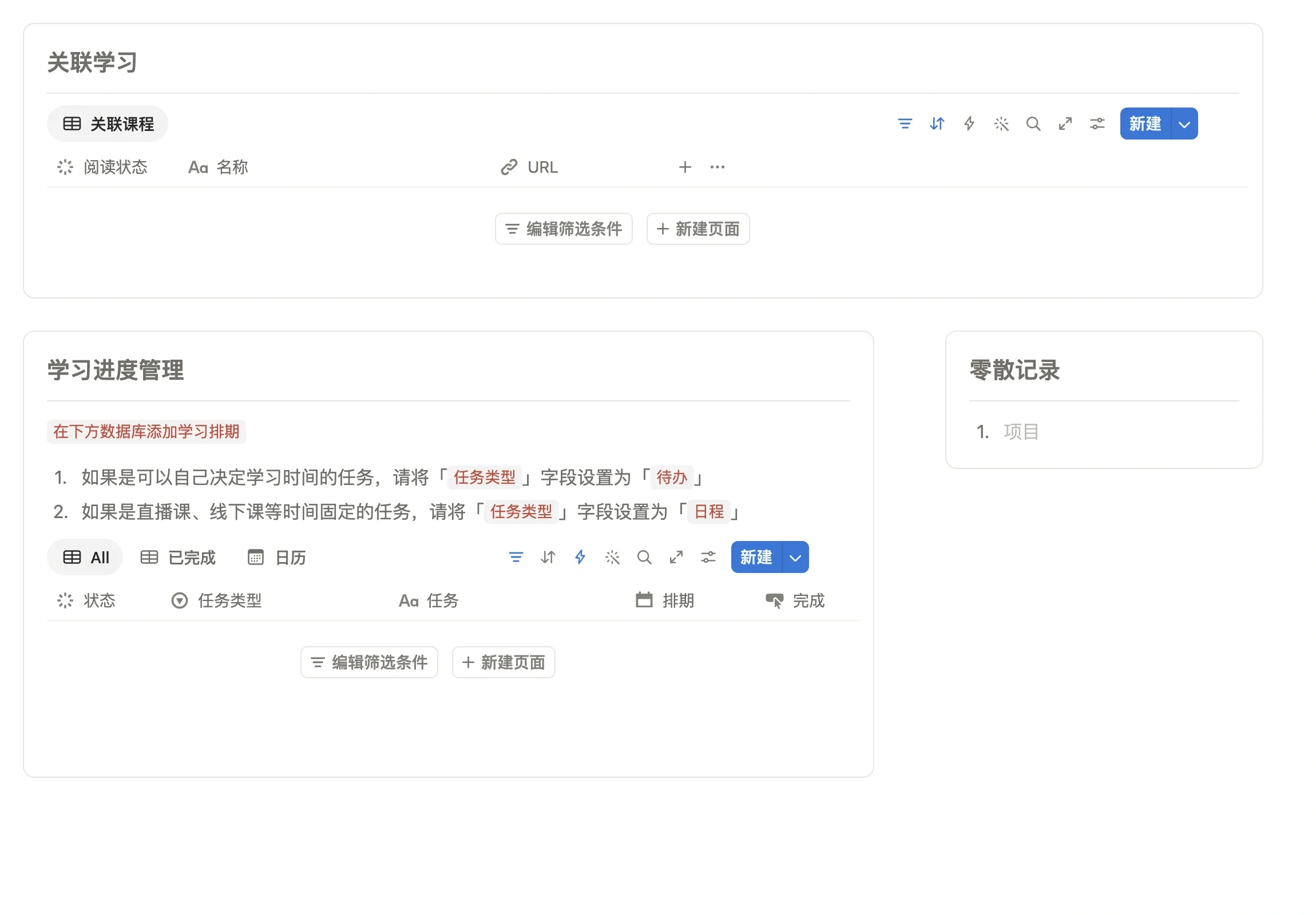Open 名称 column header
1316x915 pixels.
click(x=218, y=167)
